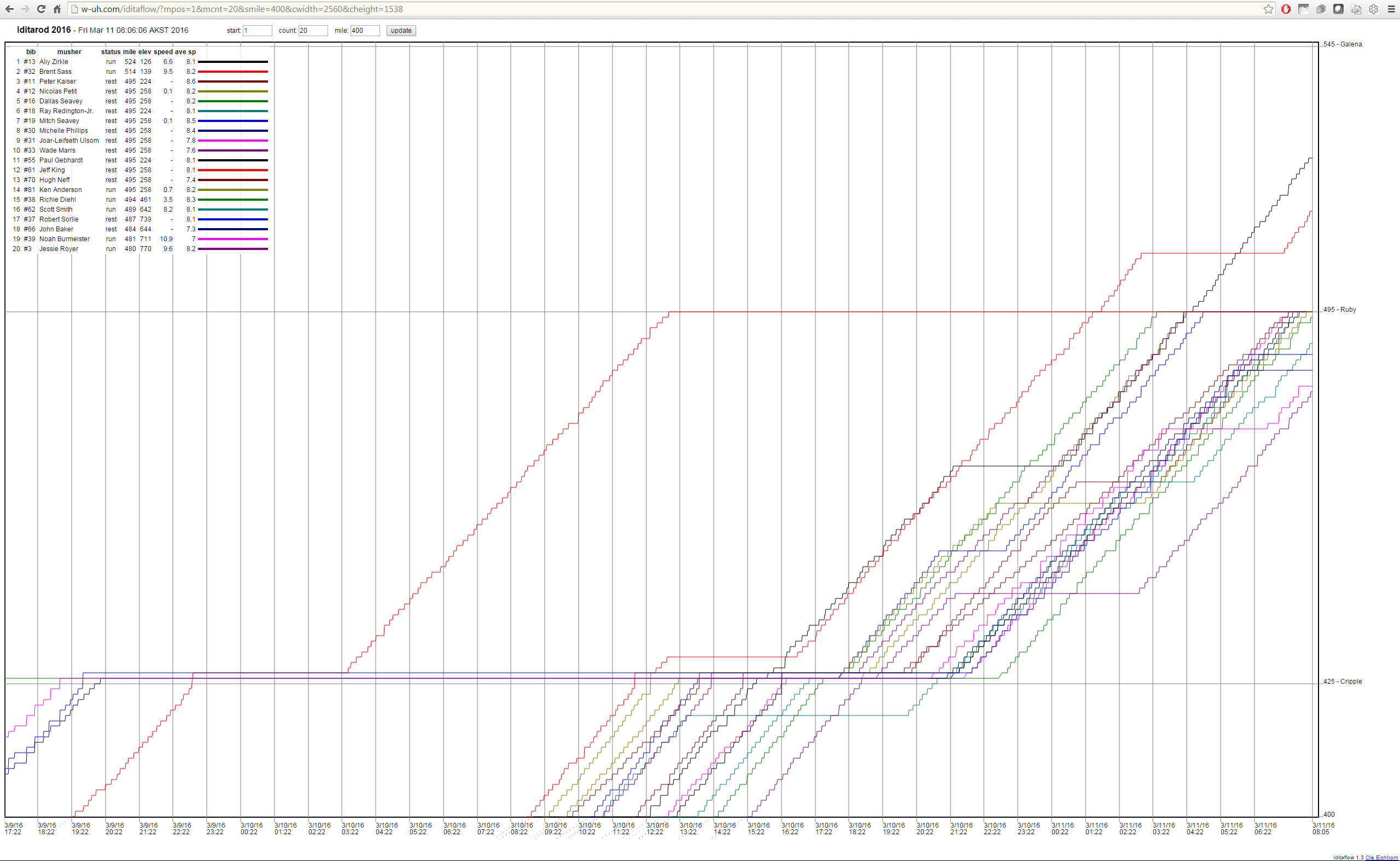Open the copy-documents extension icon
The image size is (1400, 861).
[x=1356, y=9]
